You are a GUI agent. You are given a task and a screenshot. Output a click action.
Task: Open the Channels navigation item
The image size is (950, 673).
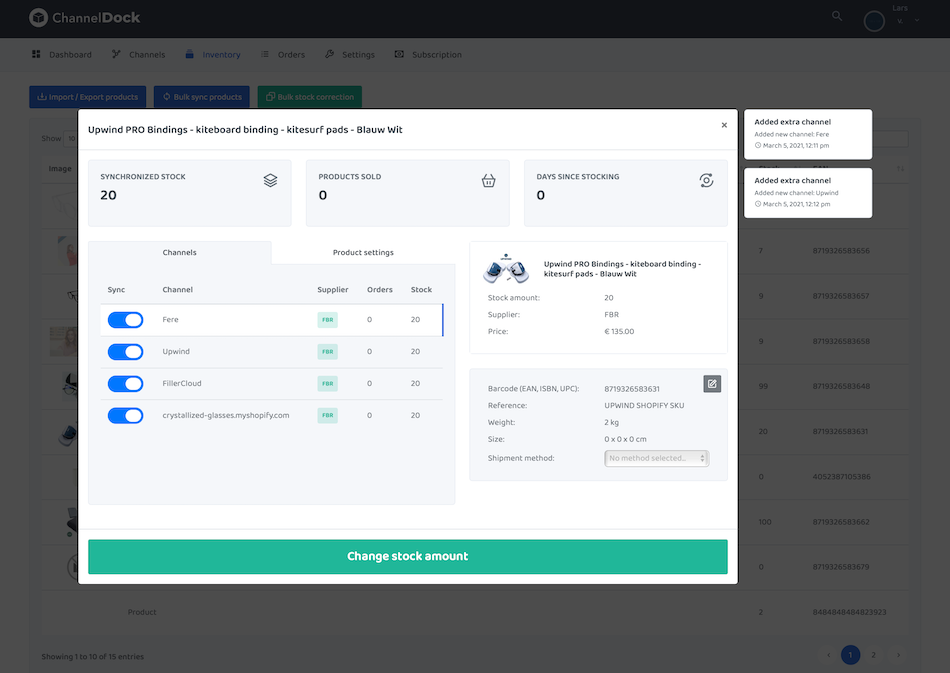[138, 55]
